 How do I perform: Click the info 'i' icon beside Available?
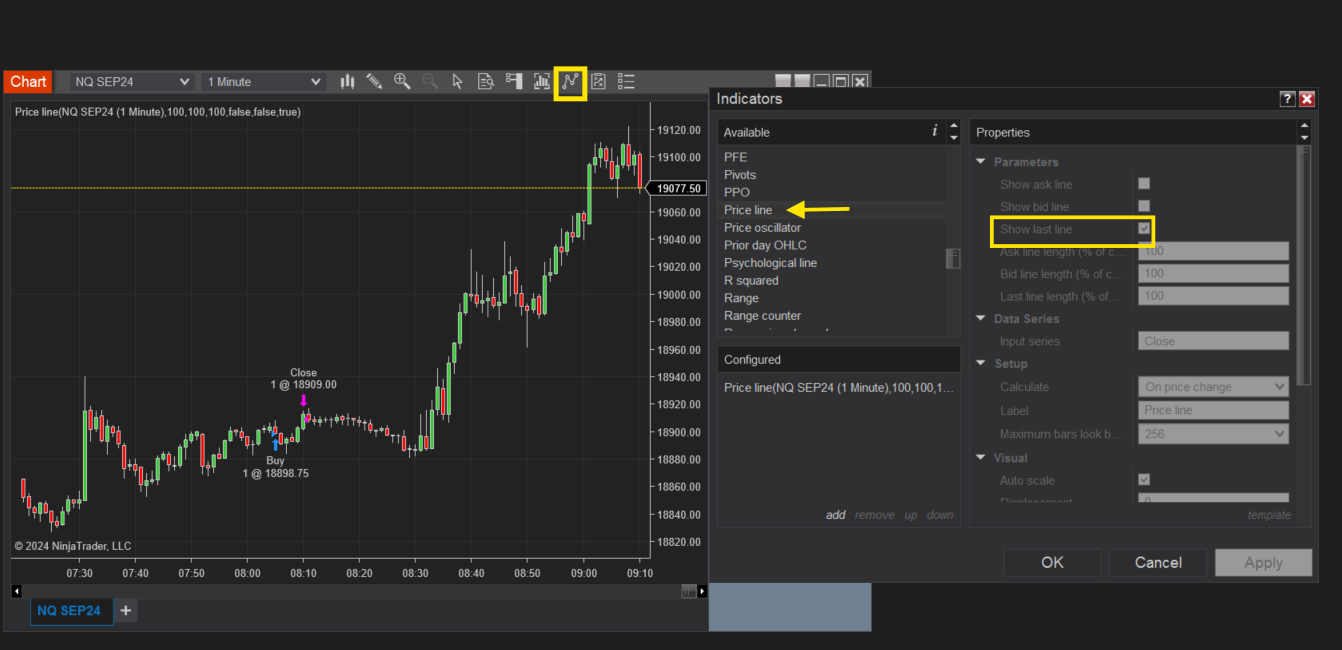(x=935, y=131)
